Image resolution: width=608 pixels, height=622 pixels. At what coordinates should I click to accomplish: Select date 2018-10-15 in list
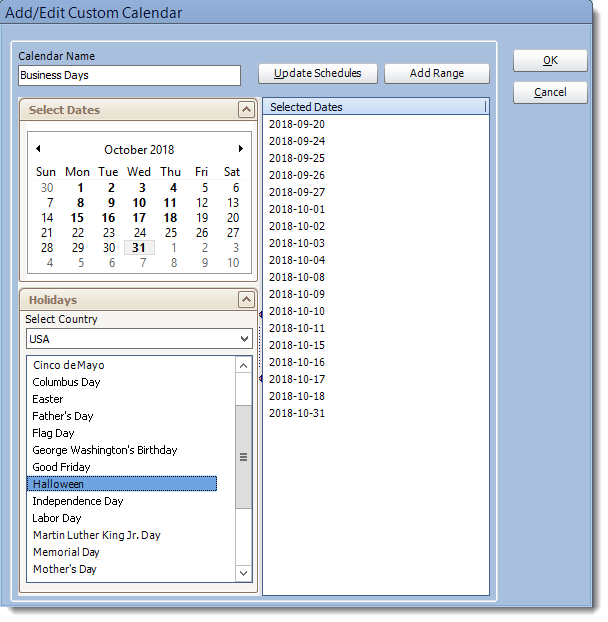click(x=297, y=346)
